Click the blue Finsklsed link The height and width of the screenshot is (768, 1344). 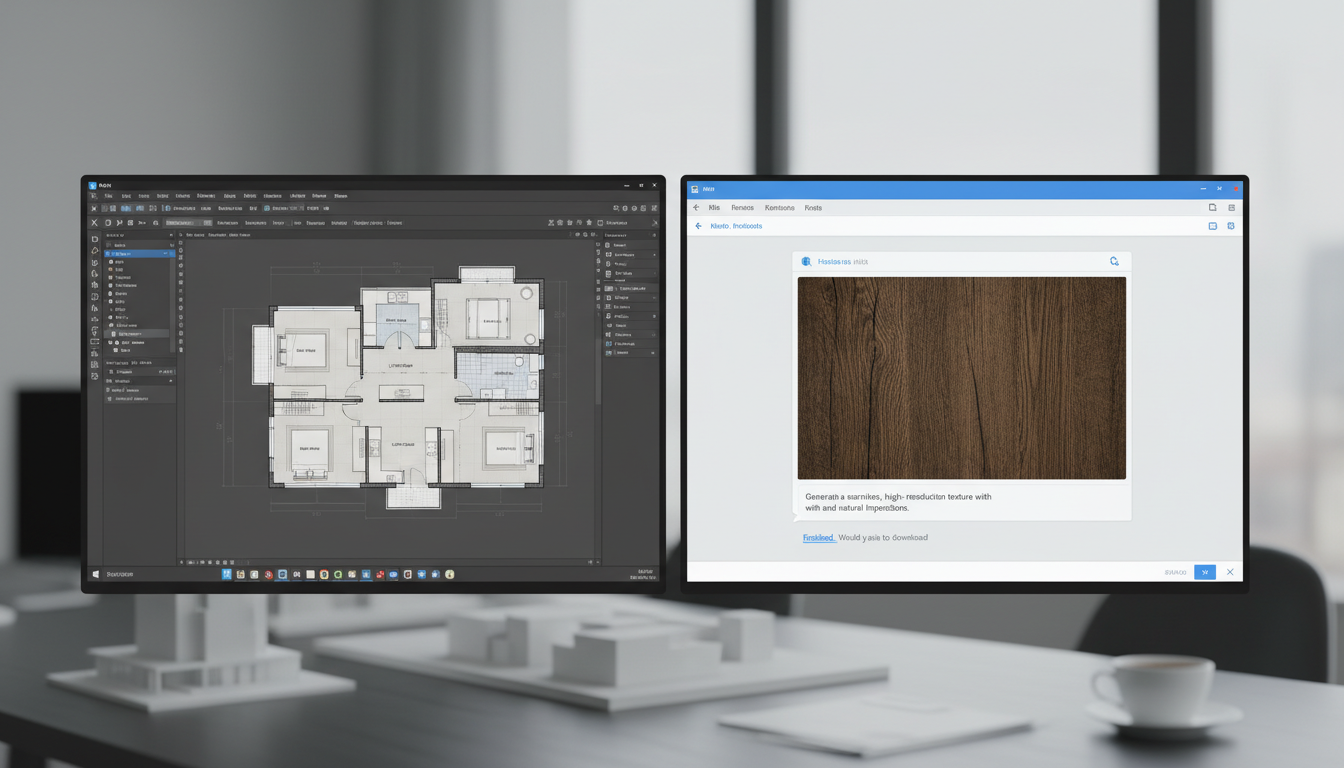point(818,538)
